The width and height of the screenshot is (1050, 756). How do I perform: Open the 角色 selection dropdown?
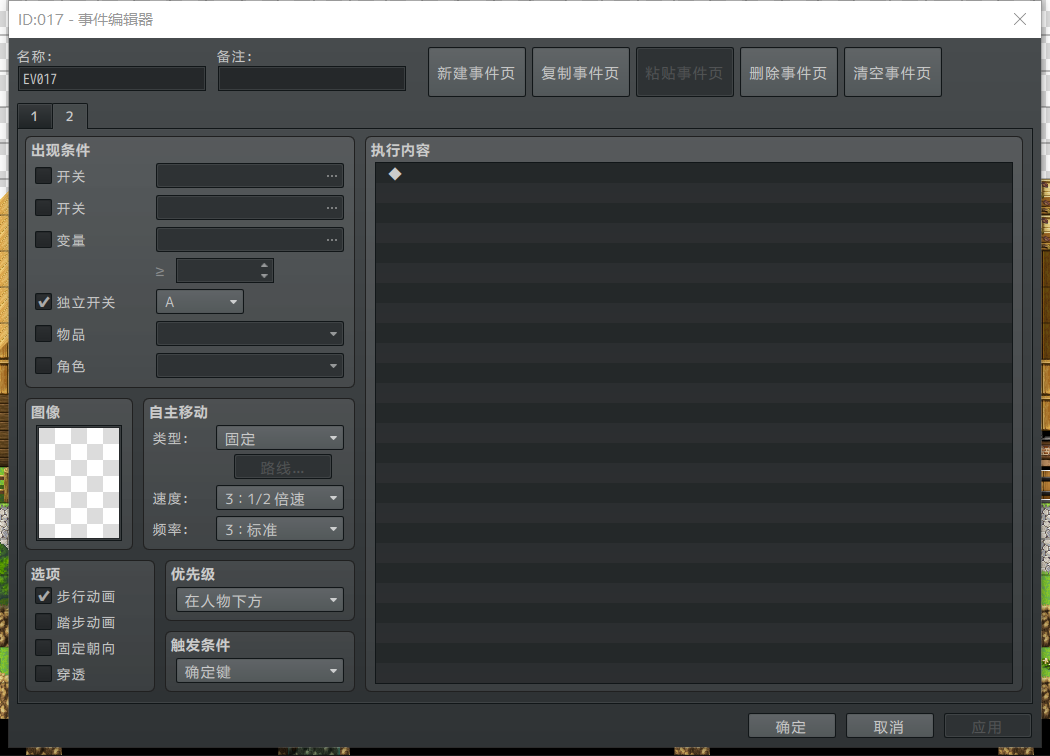coord(250,366)
